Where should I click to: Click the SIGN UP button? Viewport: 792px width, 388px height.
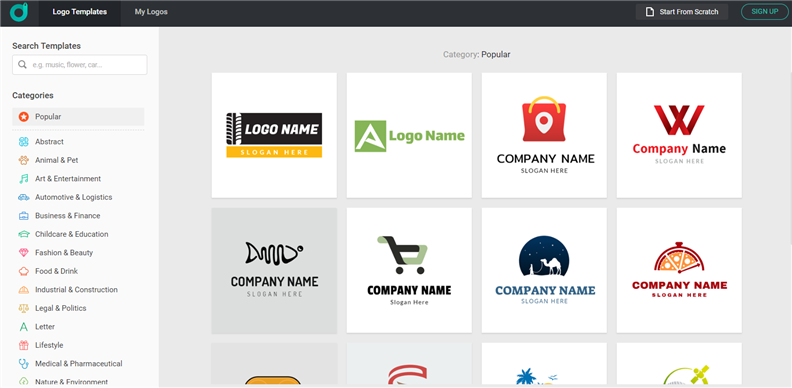[x=765, y=12]
